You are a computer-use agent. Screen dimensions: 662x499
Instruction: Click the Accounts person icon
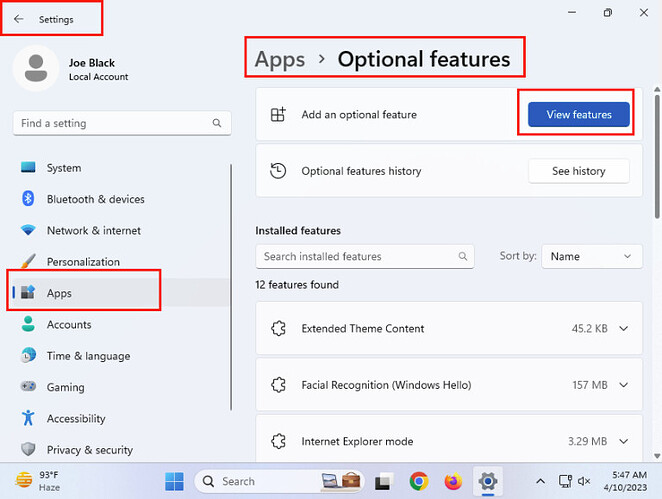click(x=28, y=324)
